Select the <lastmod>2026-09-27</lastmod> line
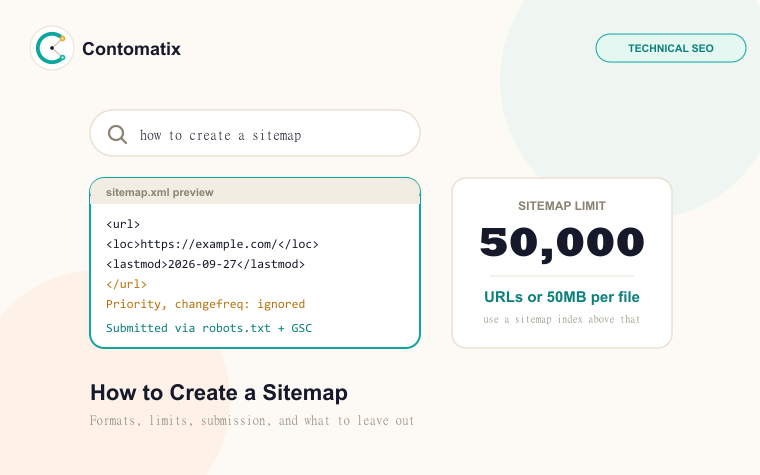 point(206,264)
